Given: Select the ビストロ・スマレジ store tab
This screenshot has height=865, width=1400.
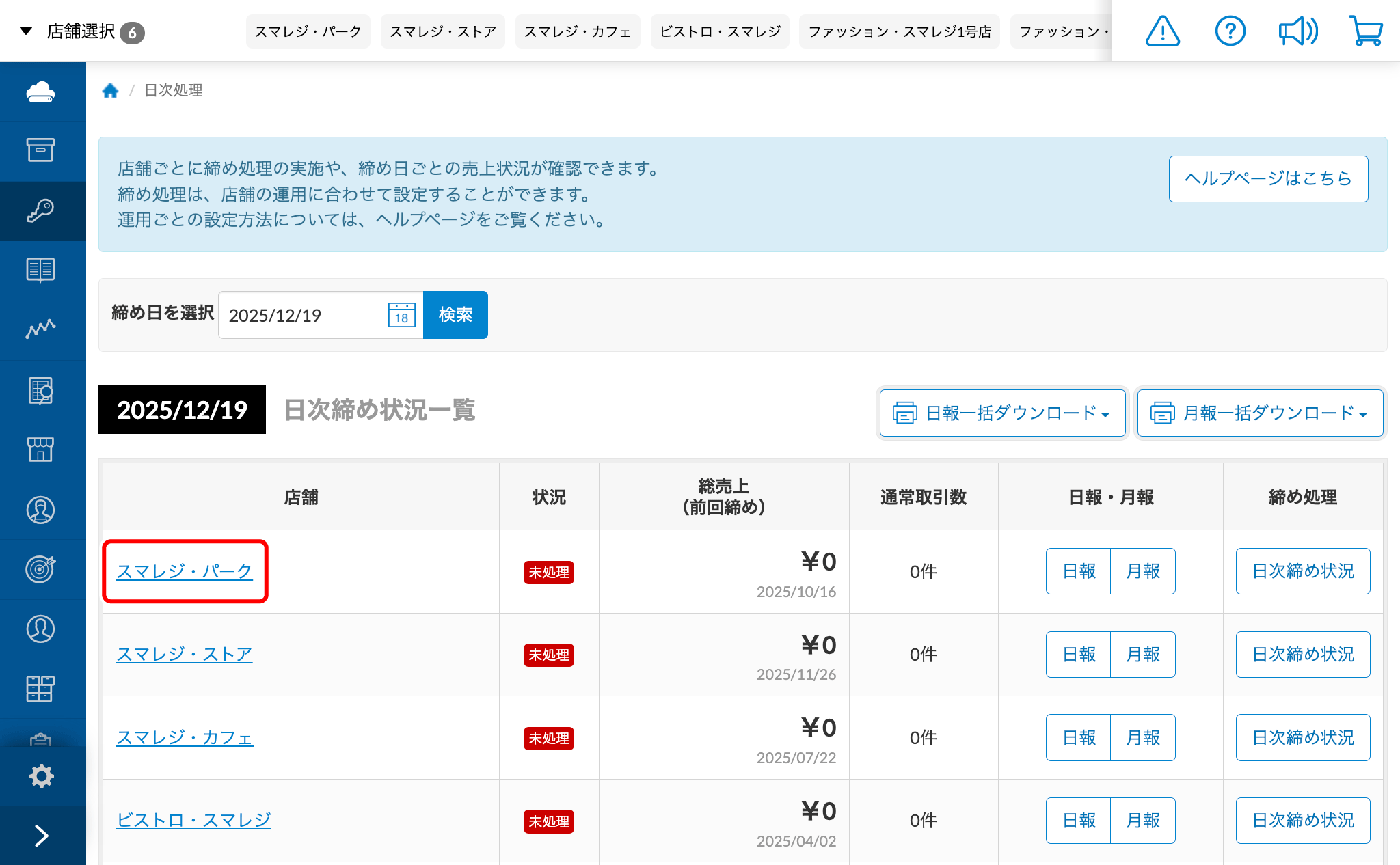Looking at the screenshot, I should pyautogui.click(x=719, y=31).
